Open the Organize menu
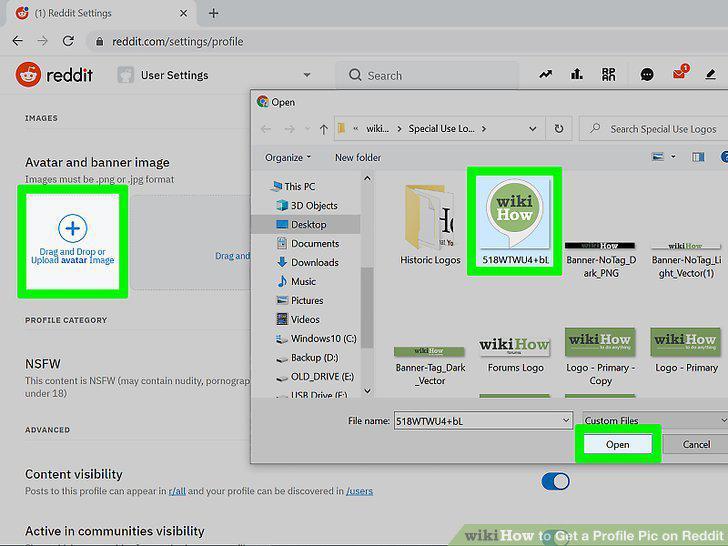 [x=288, y=157]
